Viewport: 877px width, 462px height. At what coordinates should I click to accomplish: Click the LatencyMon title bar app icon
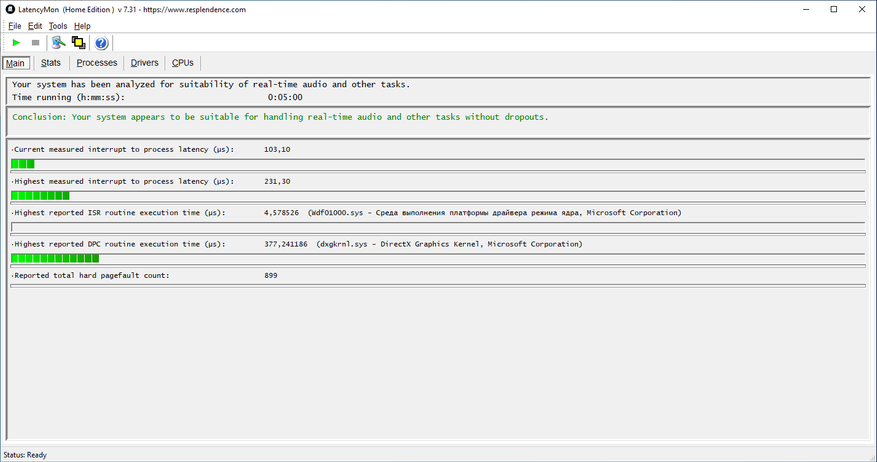(x=9, y=9)
